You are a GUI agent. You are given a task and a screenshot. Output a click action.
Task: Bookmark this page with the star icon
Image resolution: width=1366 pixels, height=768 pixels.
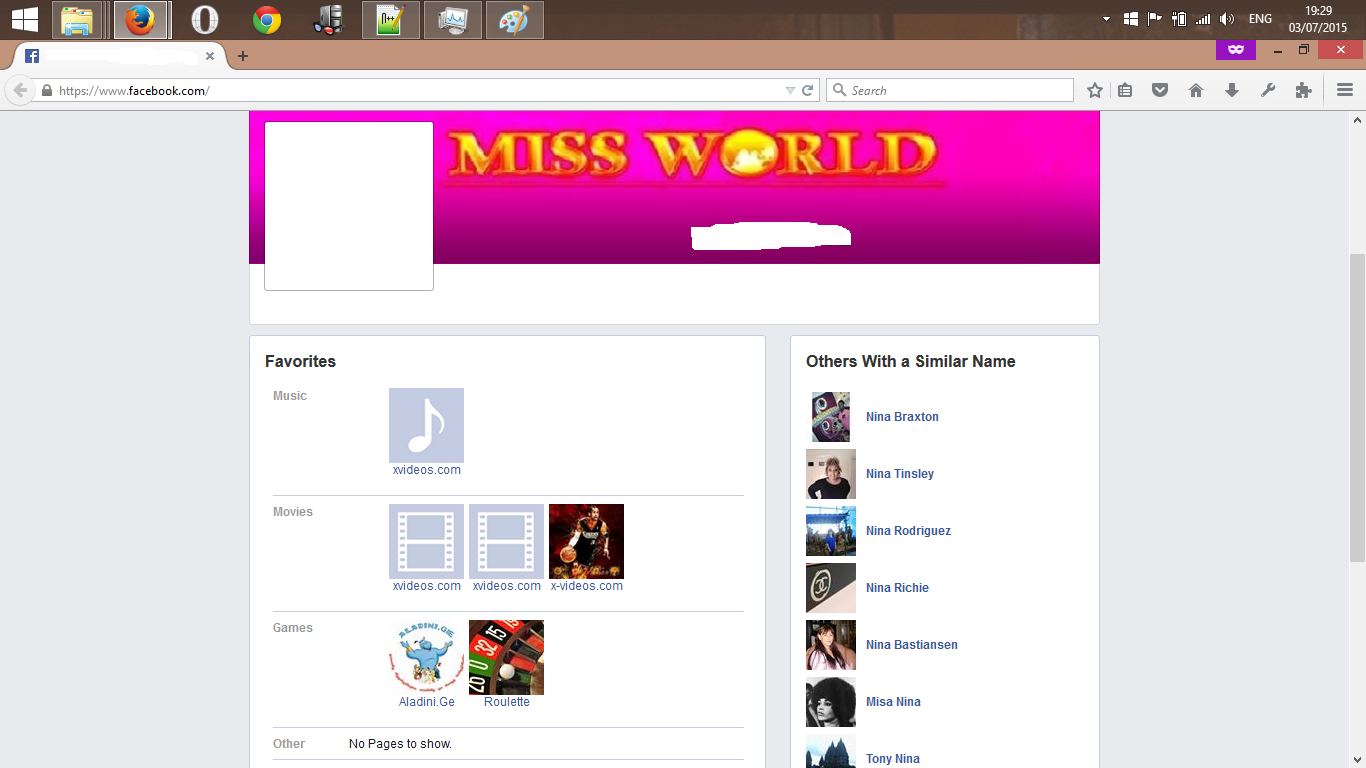1095,90
